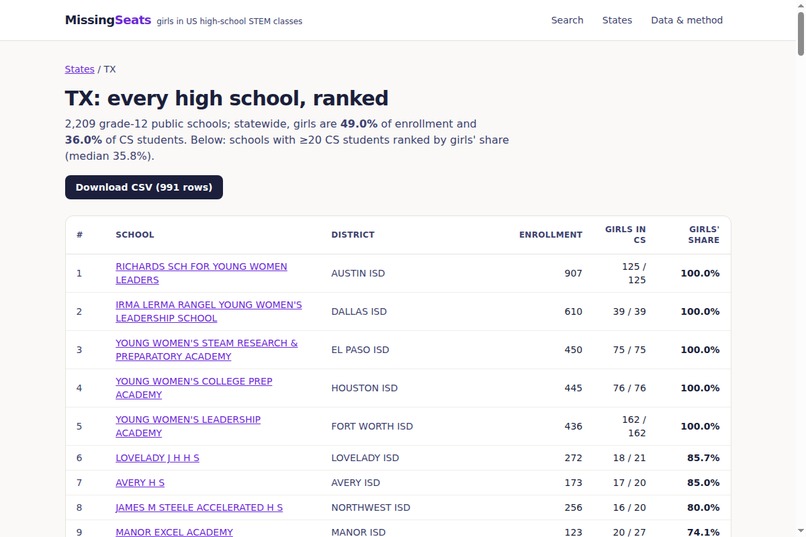Open Manor Excel Academy link
Screen dimensions: 806x537
pyautogui.click(x=174, y=532)
